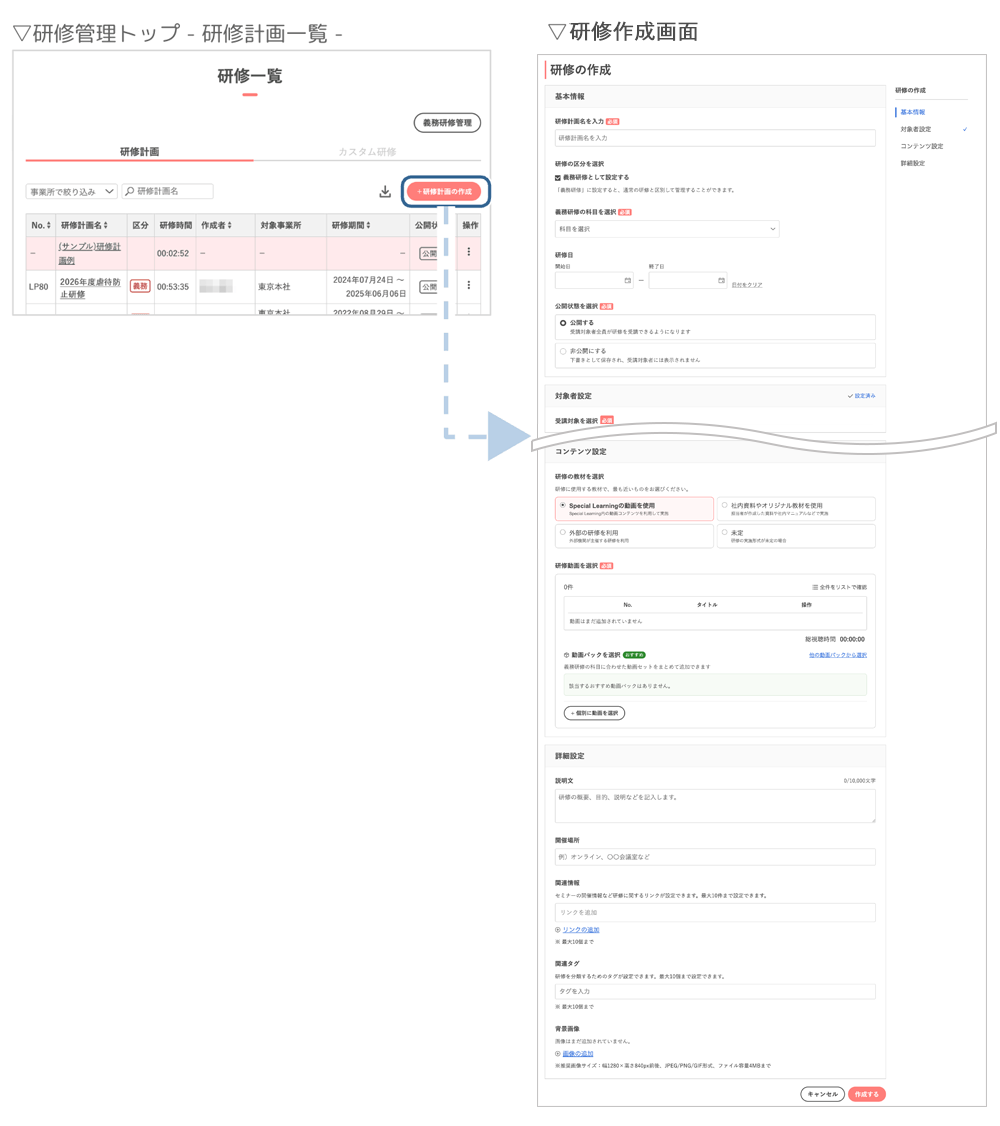Image resolution: width=1000 pixels, height=1126 pixels.
Task: Open the 科目を選択 dropdown
Action: 667,229
